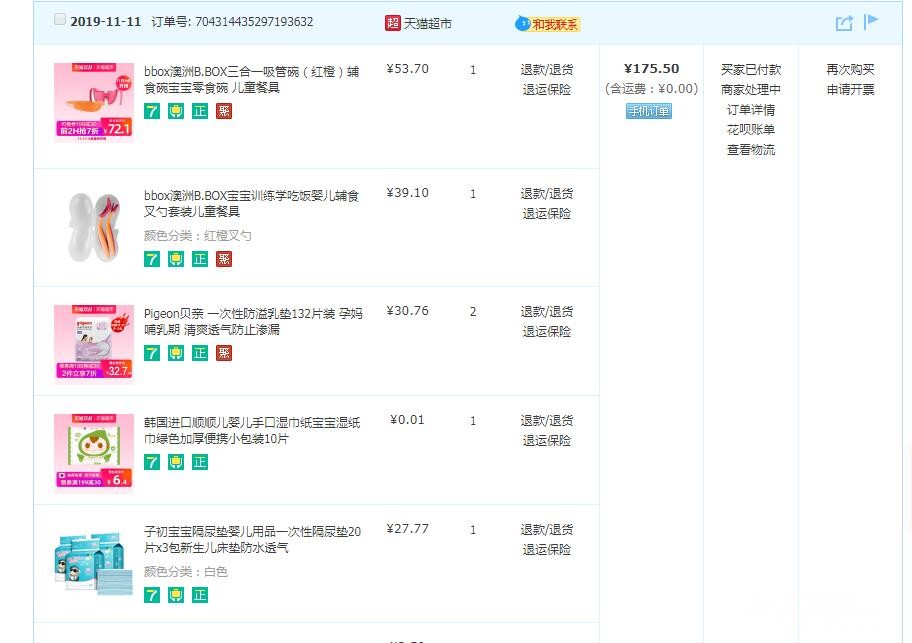Open the bbox suction bowl product thumbnail
The image size is (912, 643).
[94, 102]
